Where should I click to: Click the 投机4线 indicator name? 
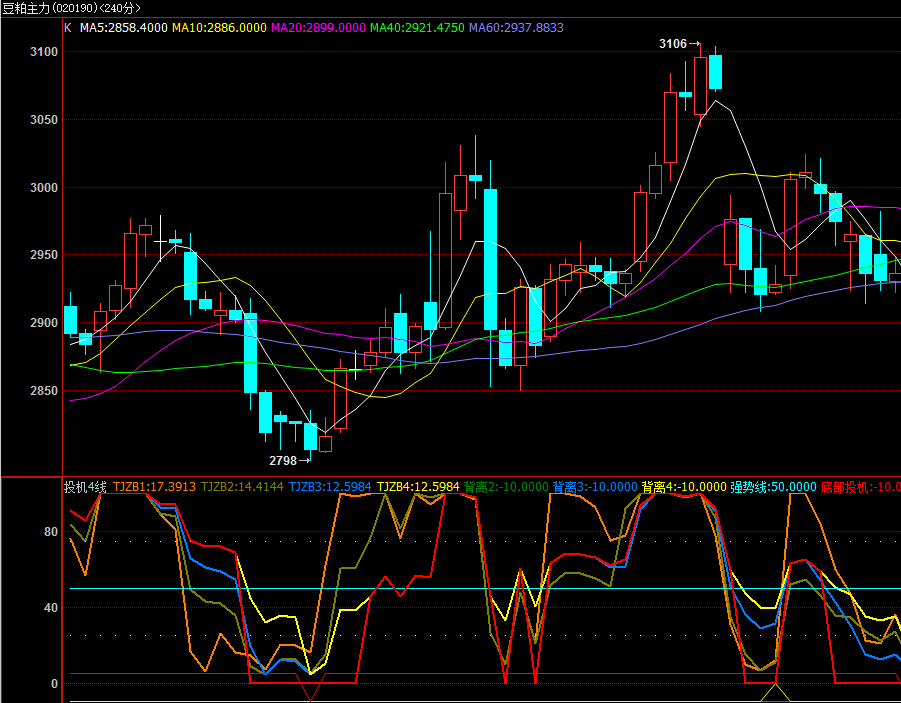pos(85,487)
